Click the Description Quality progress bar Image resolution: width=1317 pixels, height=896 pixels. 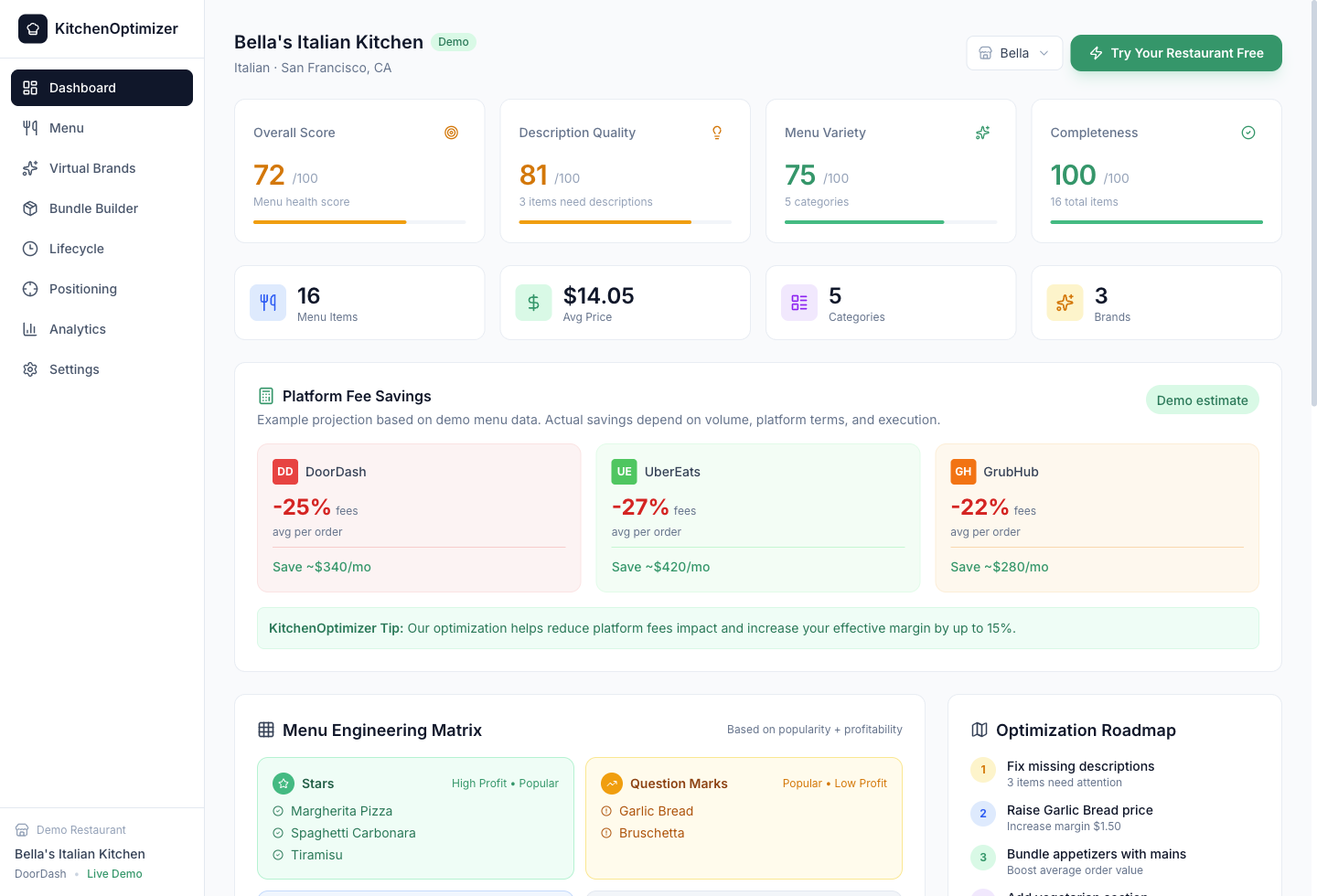point(625,222)
